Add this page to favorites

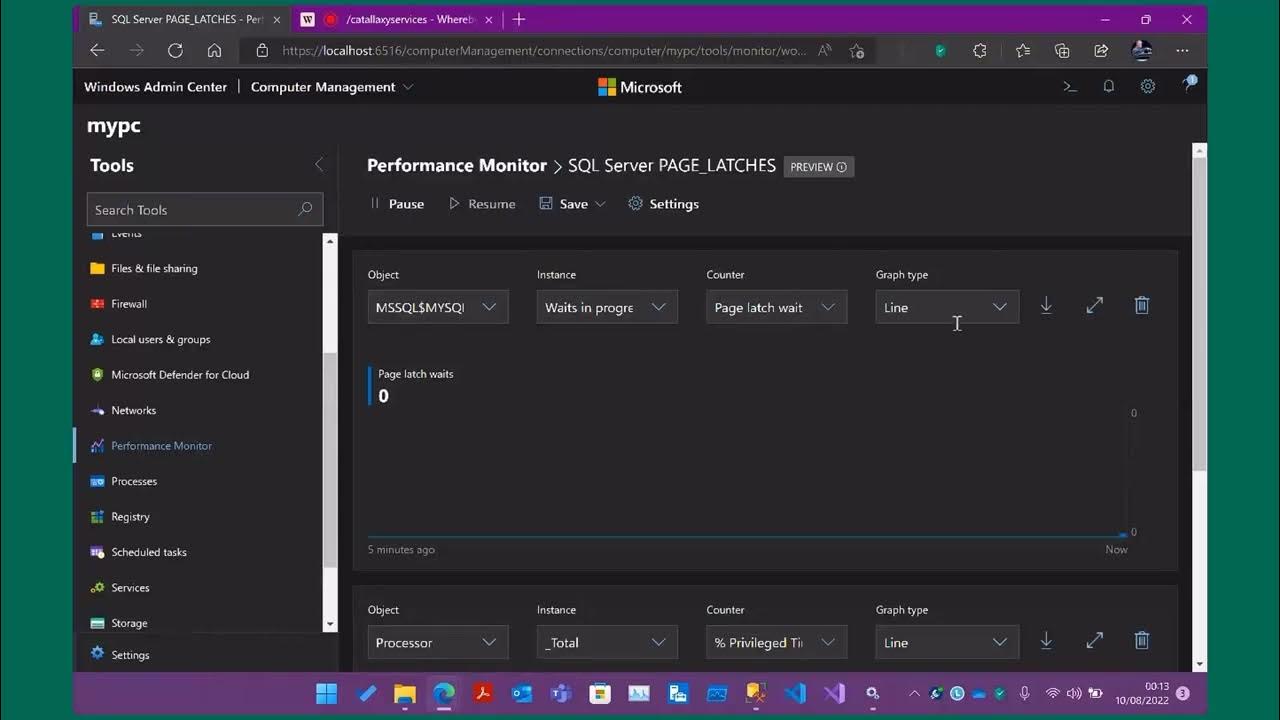[857, 50]
